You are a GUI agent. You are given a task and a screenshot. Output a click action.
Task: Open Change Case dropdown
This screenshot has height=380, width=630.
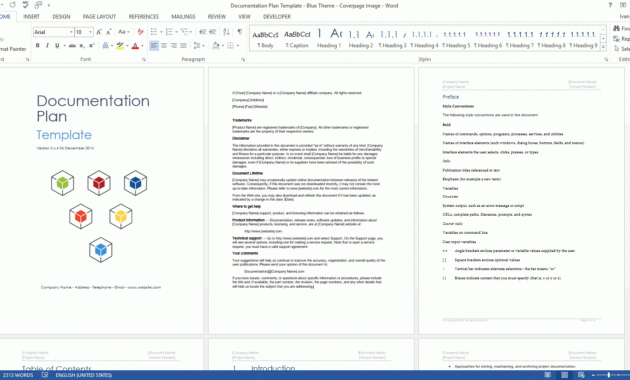(124, 32)
